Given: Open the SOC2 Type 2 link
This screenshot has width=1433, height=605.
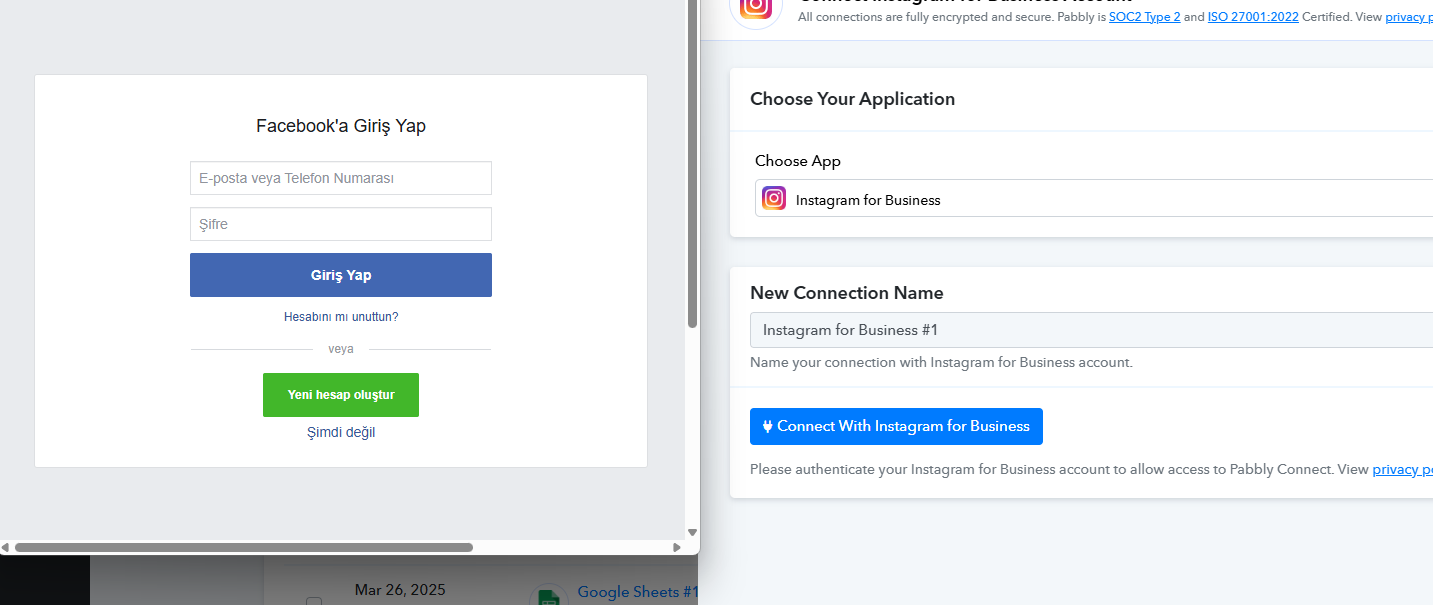Looking at the screenshot, I should [x=1144, y=17].
